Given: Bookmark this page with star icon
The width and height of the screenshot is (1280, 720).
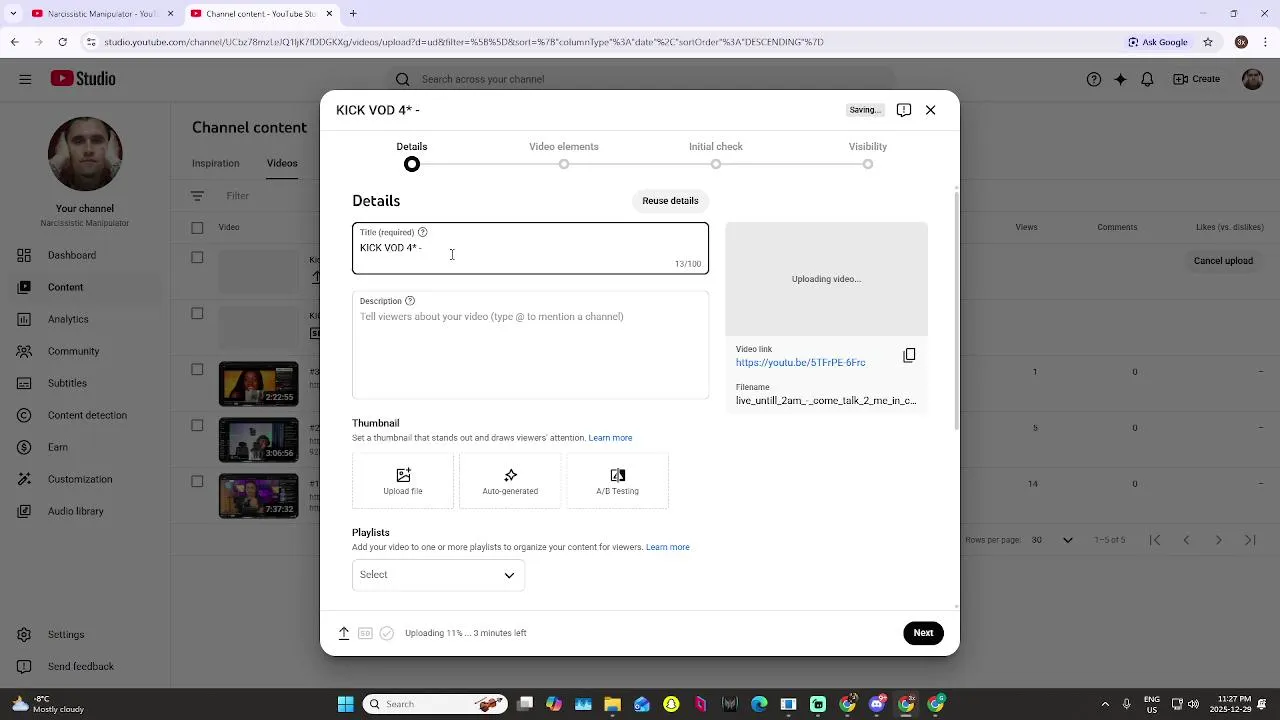Looking at the screenshot, I should click(x=1208, y=42).
